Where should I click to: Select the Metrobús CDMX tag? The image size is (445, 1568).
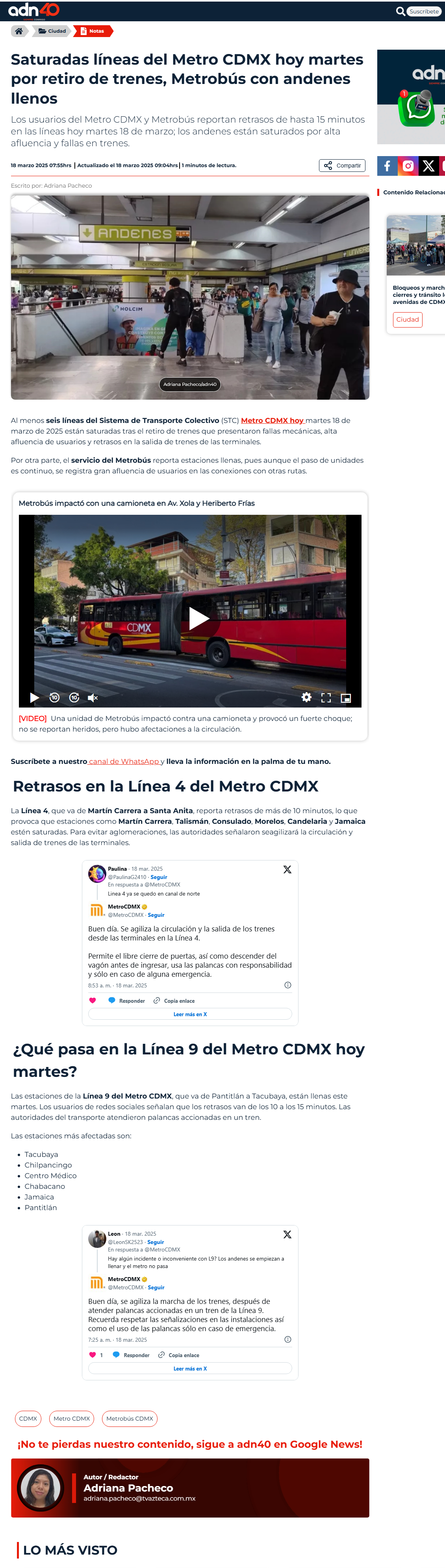pos(130,1418)
